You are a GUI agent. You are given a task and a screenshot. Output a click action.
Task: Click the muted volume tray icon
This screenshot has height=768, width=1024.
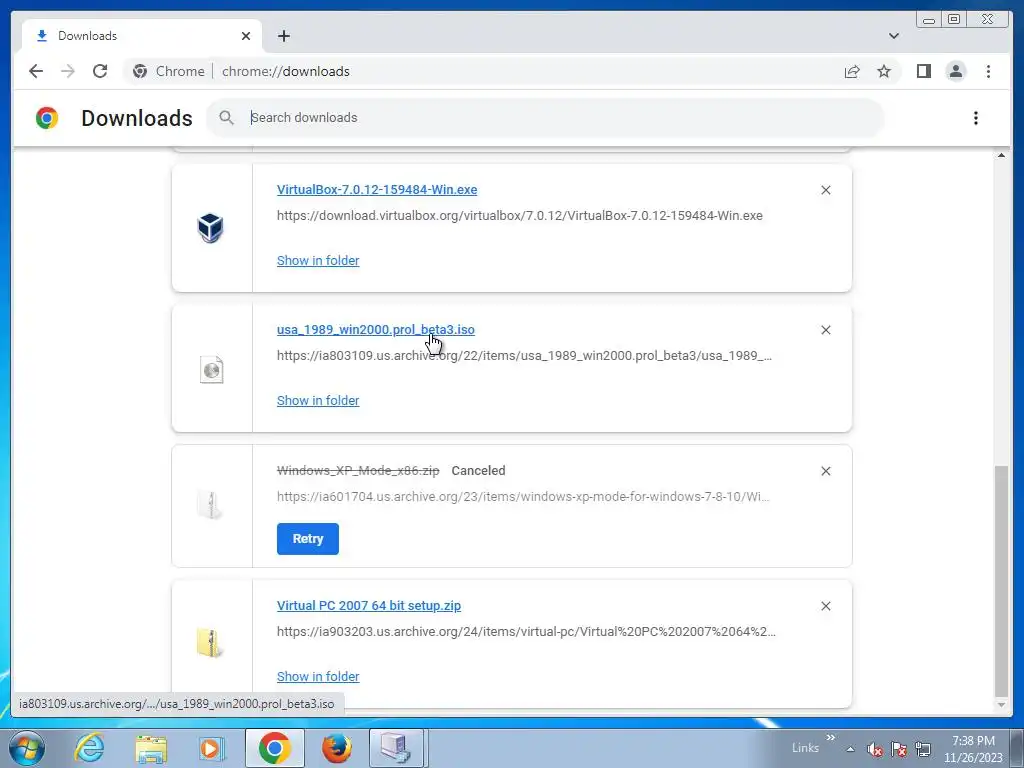(x=874, y=749)
